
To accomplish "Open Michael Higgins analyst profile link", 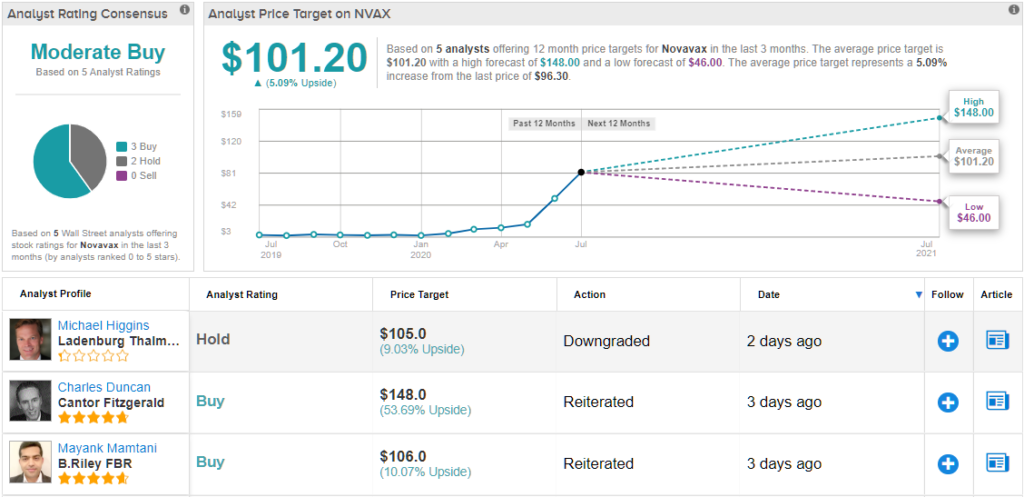I will (103, 325).
